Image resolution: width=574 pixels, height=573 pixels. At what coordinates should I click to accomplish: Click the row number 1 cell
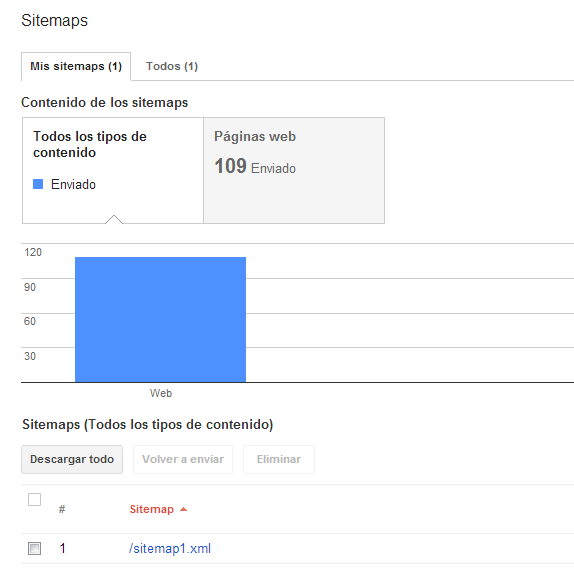(63, 548)
